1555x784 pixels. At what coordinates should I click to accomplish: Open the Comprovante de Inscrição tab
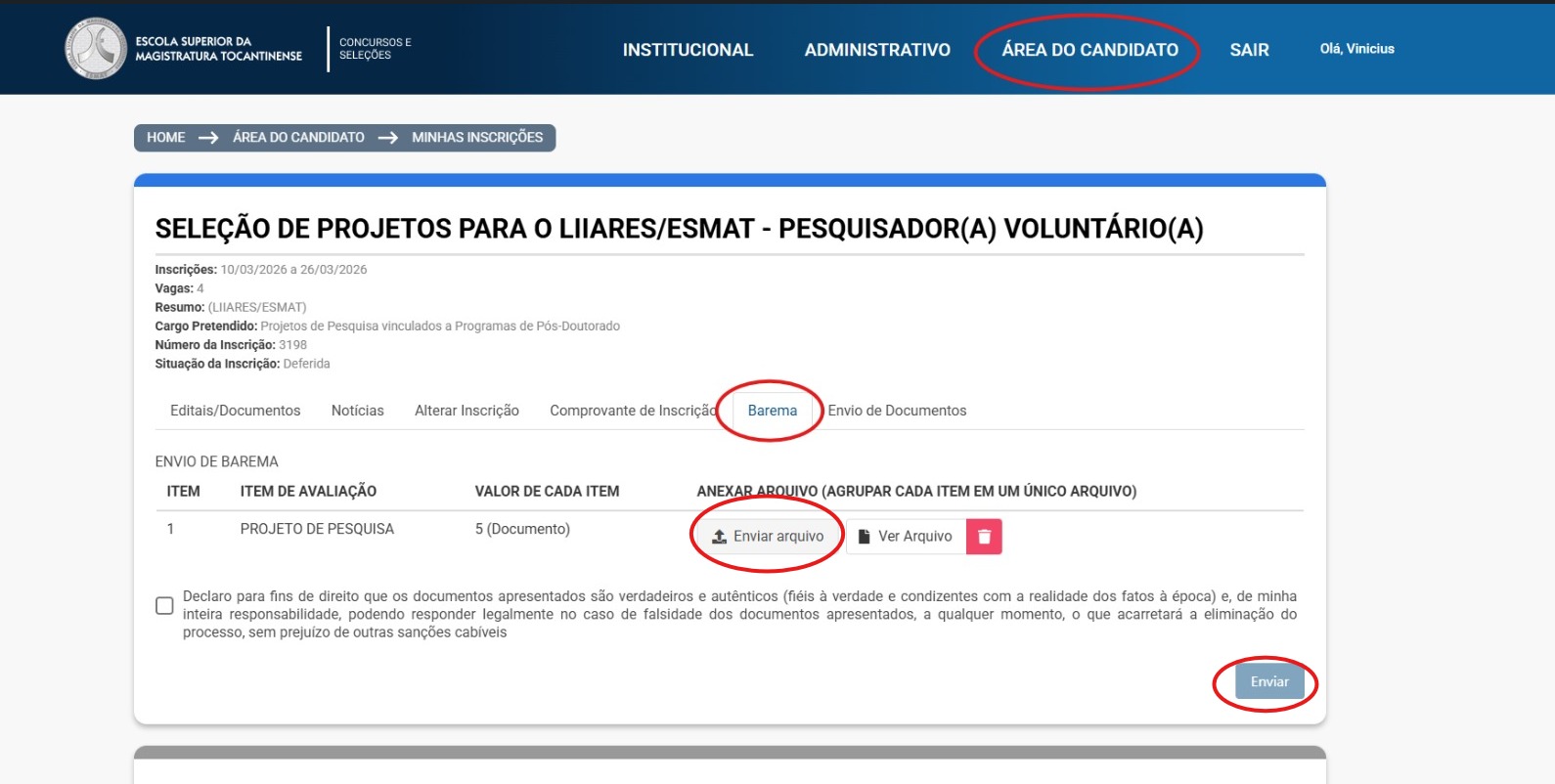click(x=632, y=411)
